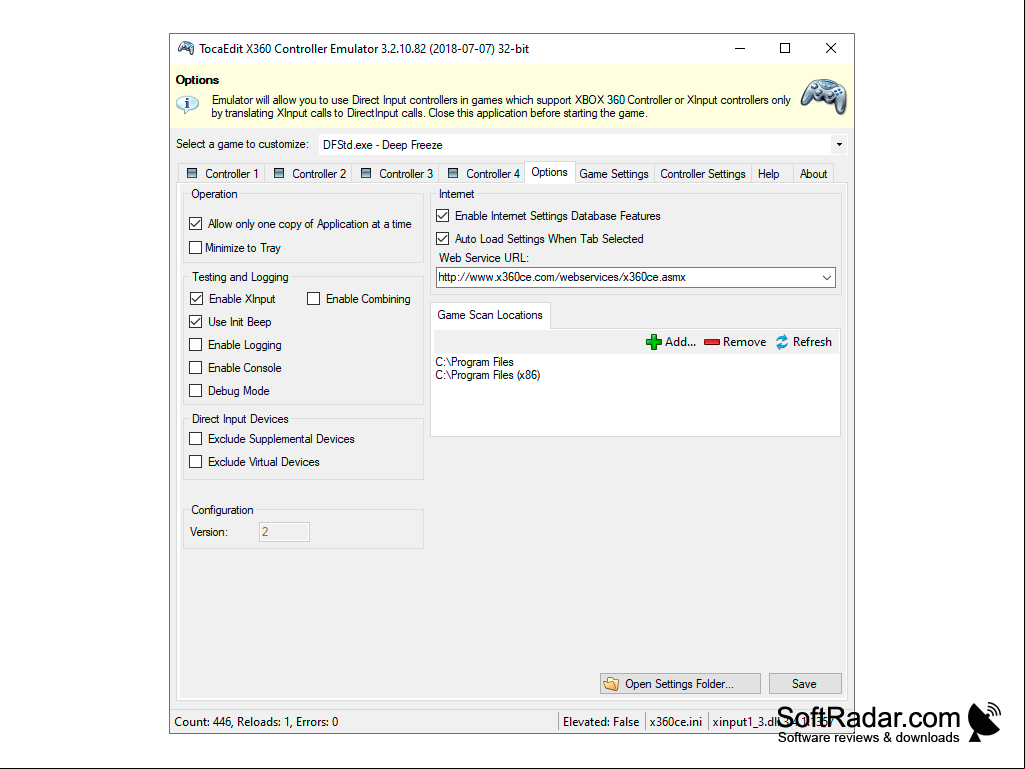Click the Configuration Version field
Image resolution: width=1025 pixels, height=769 pixels.
pyautogui.click(x=284, y=532)
